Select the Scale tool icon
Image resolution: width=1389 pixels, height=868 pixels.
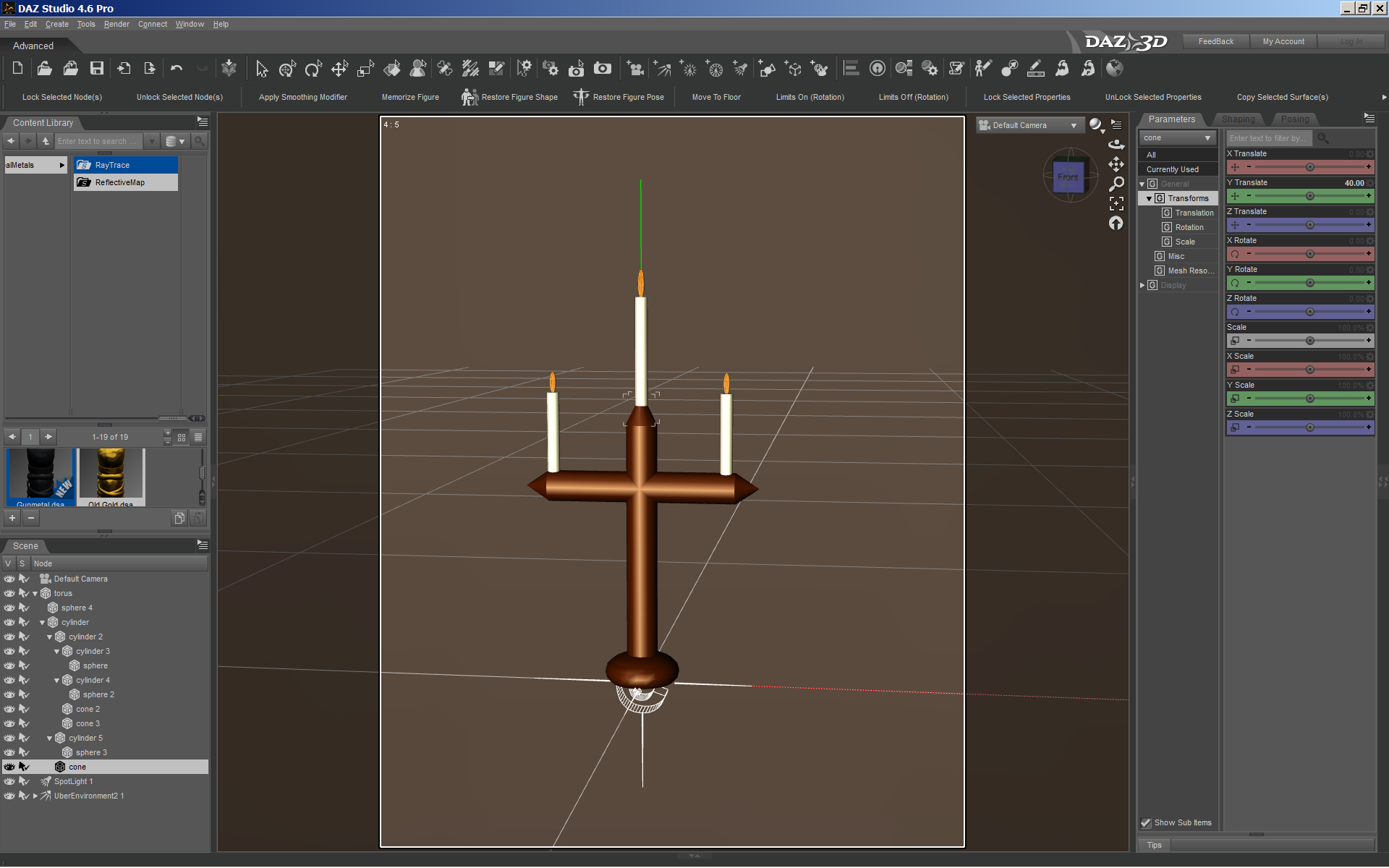[x=365, y=69]
